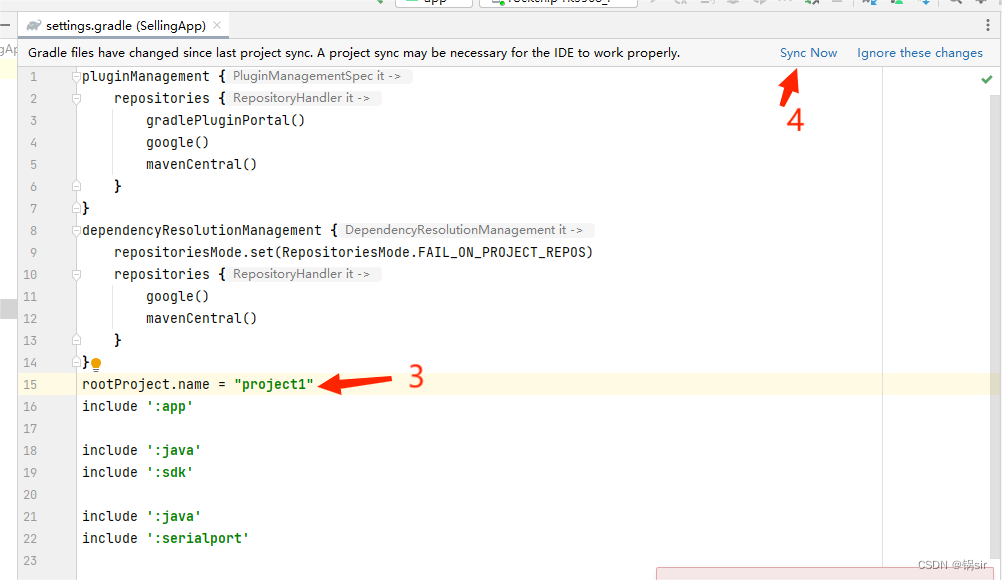Viewport: 1002px width, 580px height.
Task: Click line number 15 in the gutter
Action: click(30, 385)
